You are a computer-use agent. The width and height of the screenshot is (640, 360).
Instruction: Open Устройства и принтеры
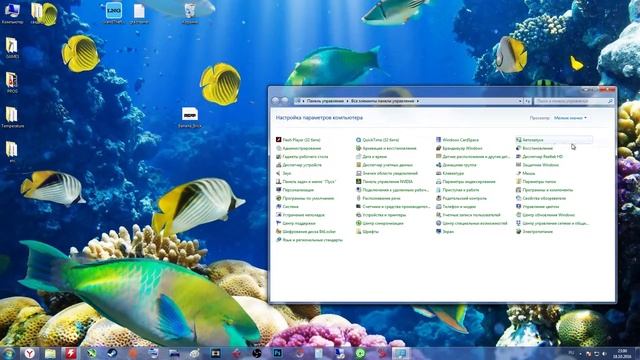tap(381, 215)
